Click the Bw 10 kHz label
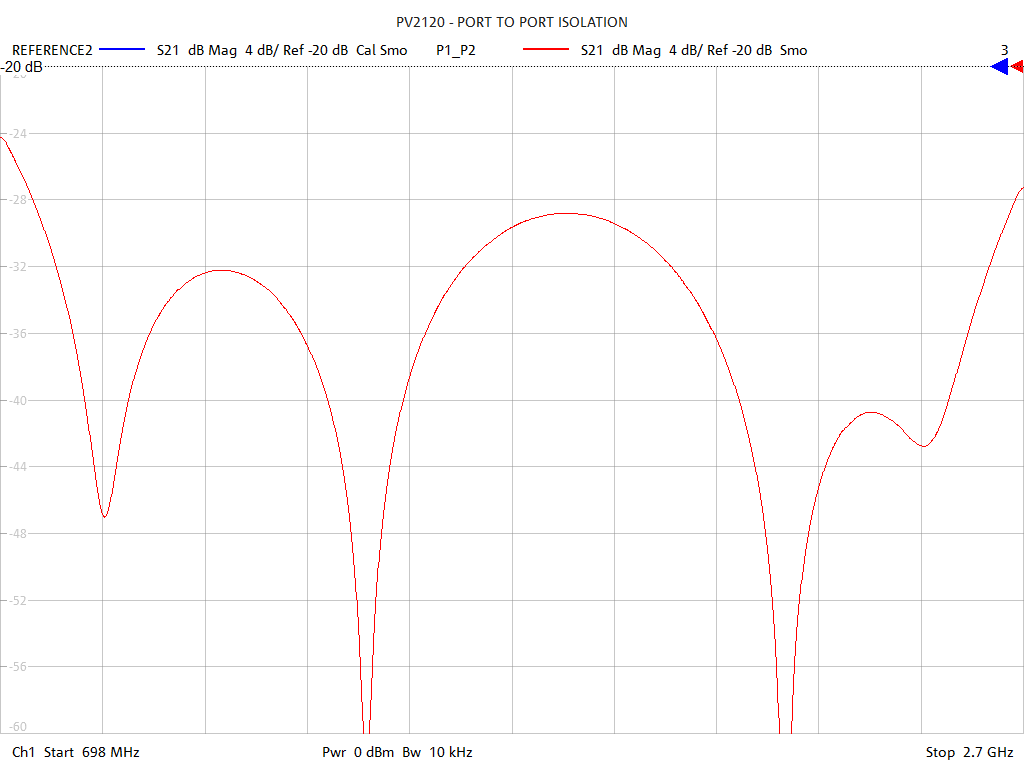The height and width of the screenshot is (768, 1024). pos(438,752)
